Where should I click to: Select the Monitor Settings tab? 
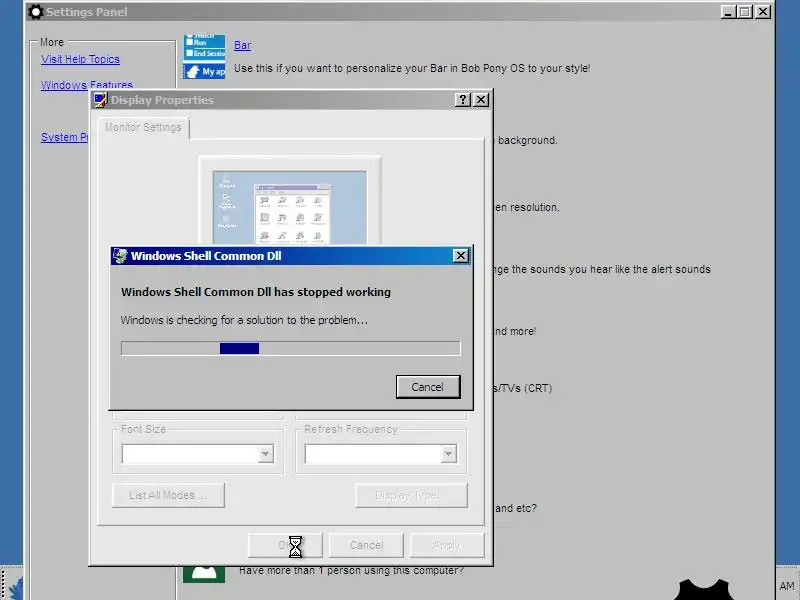pos(143,128)
